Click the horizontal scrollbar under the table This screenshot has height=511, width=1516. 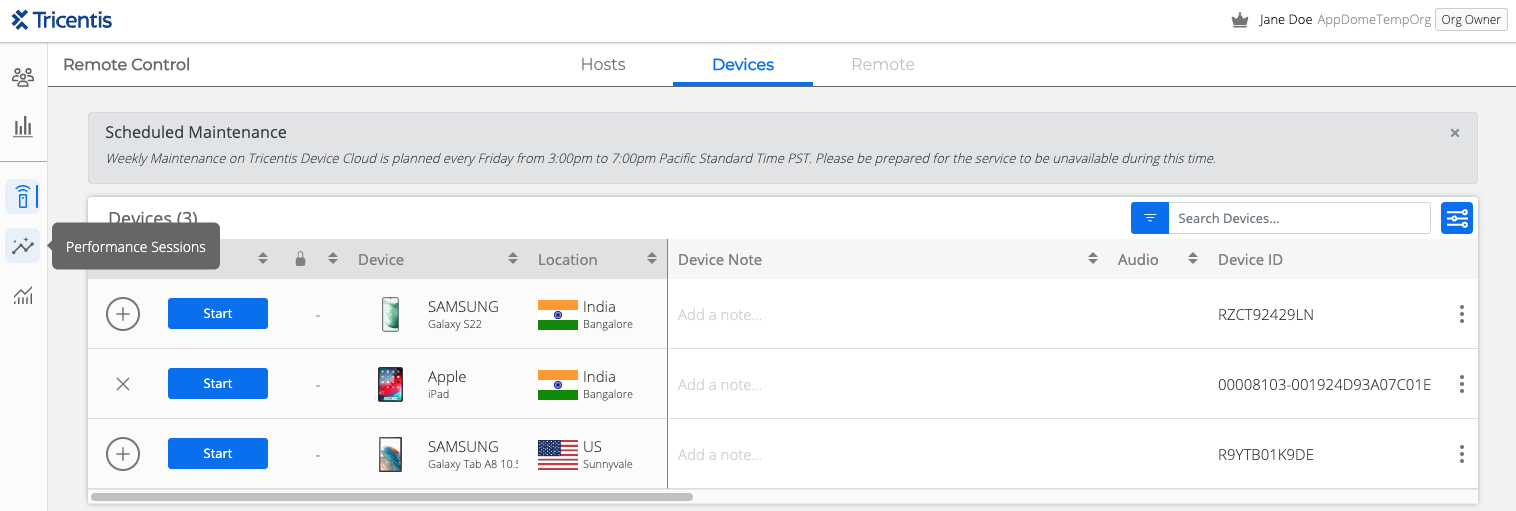[391, 496]
